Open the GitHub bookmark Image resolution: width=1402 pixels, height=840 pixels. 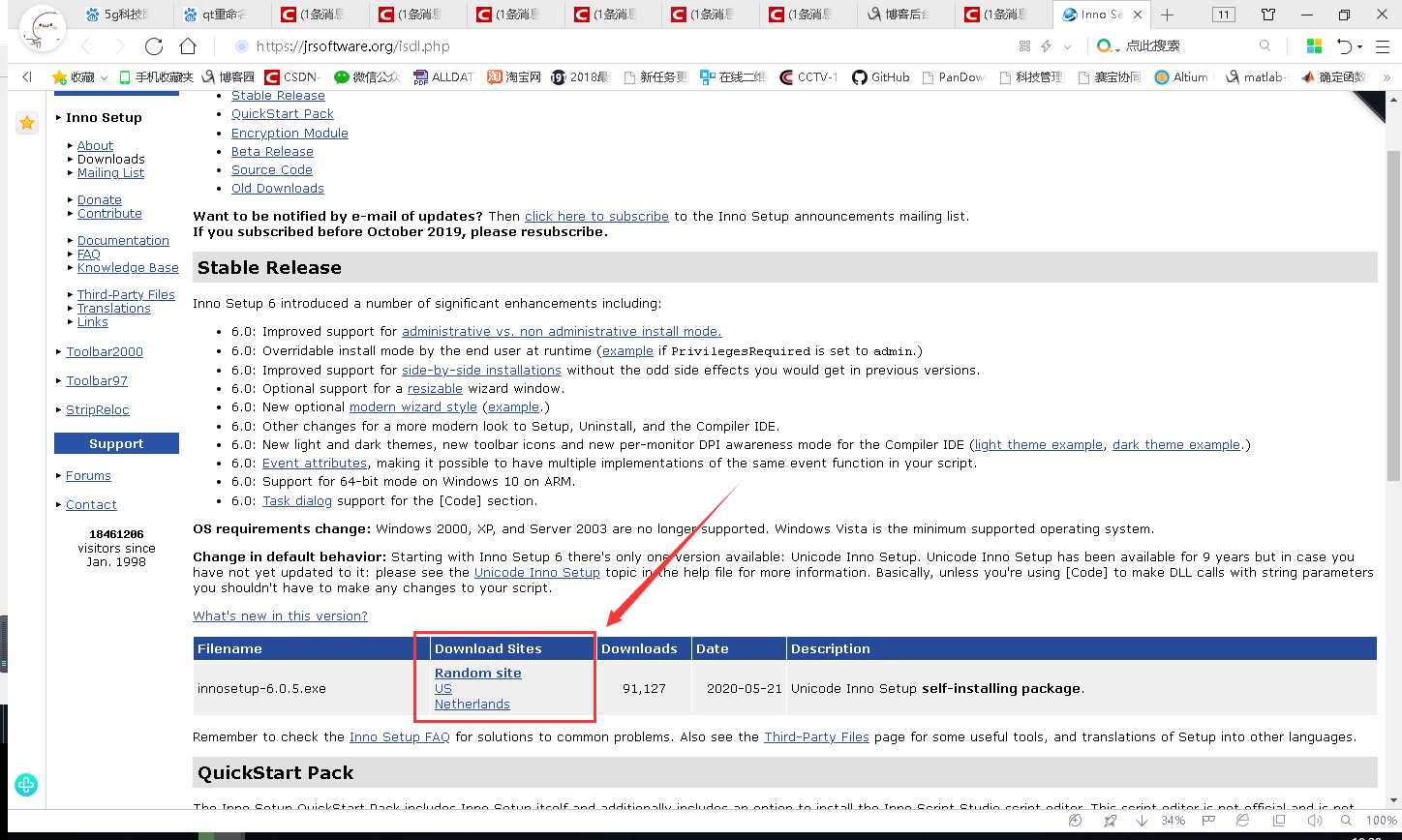(x=881, y=77)
